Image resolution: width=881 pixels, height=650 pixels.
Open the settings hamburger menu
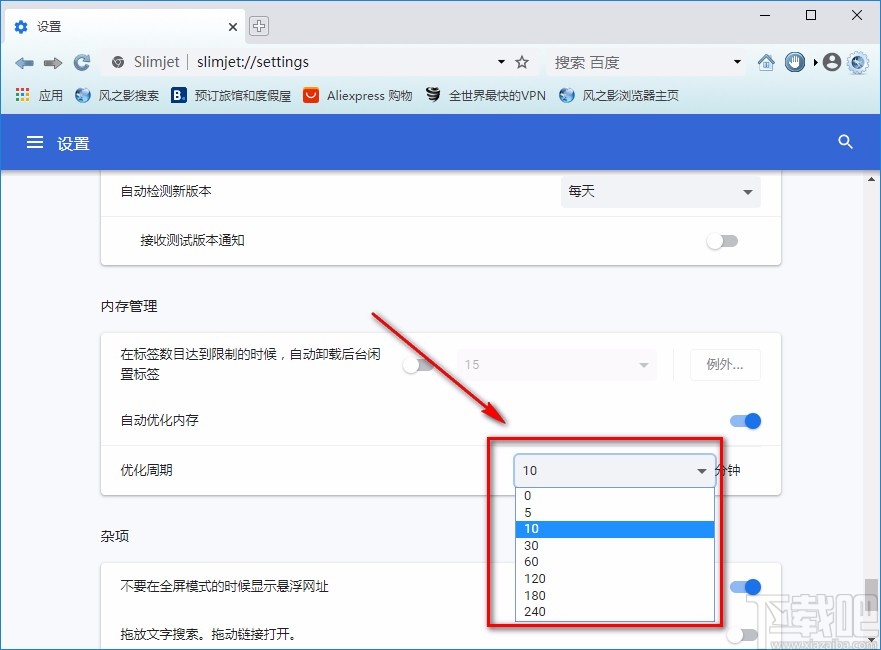(x=34, y=142)
